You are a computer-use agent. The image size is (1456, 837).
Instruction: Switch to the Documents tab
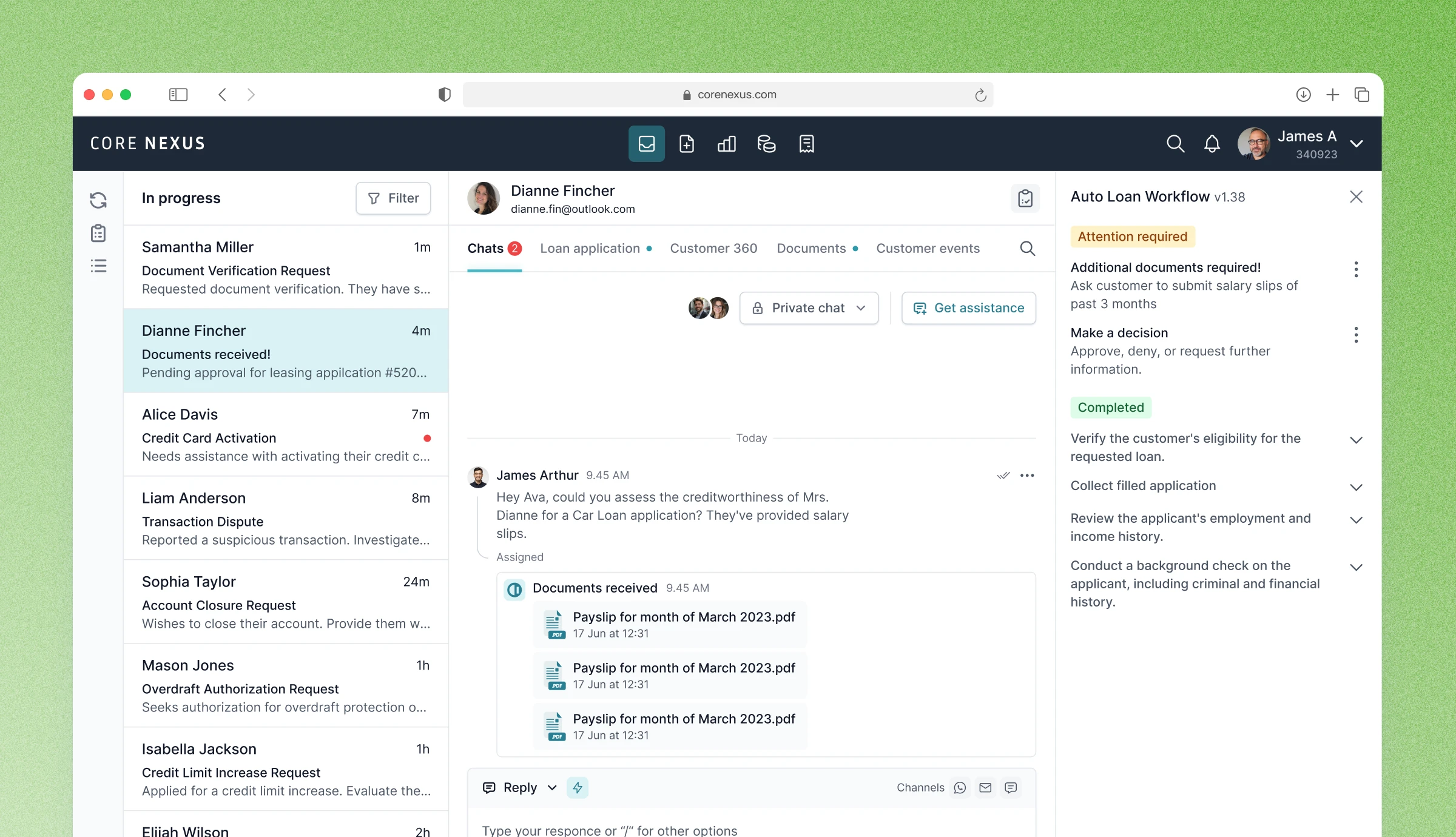click(817, 249)
